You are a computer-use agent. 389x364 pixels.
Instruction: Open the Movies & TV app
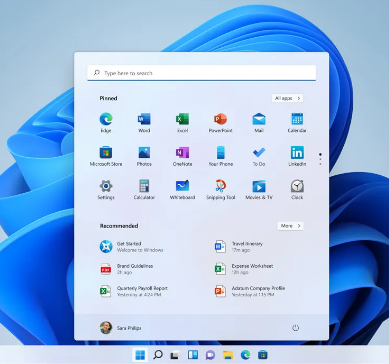[259, 189]
